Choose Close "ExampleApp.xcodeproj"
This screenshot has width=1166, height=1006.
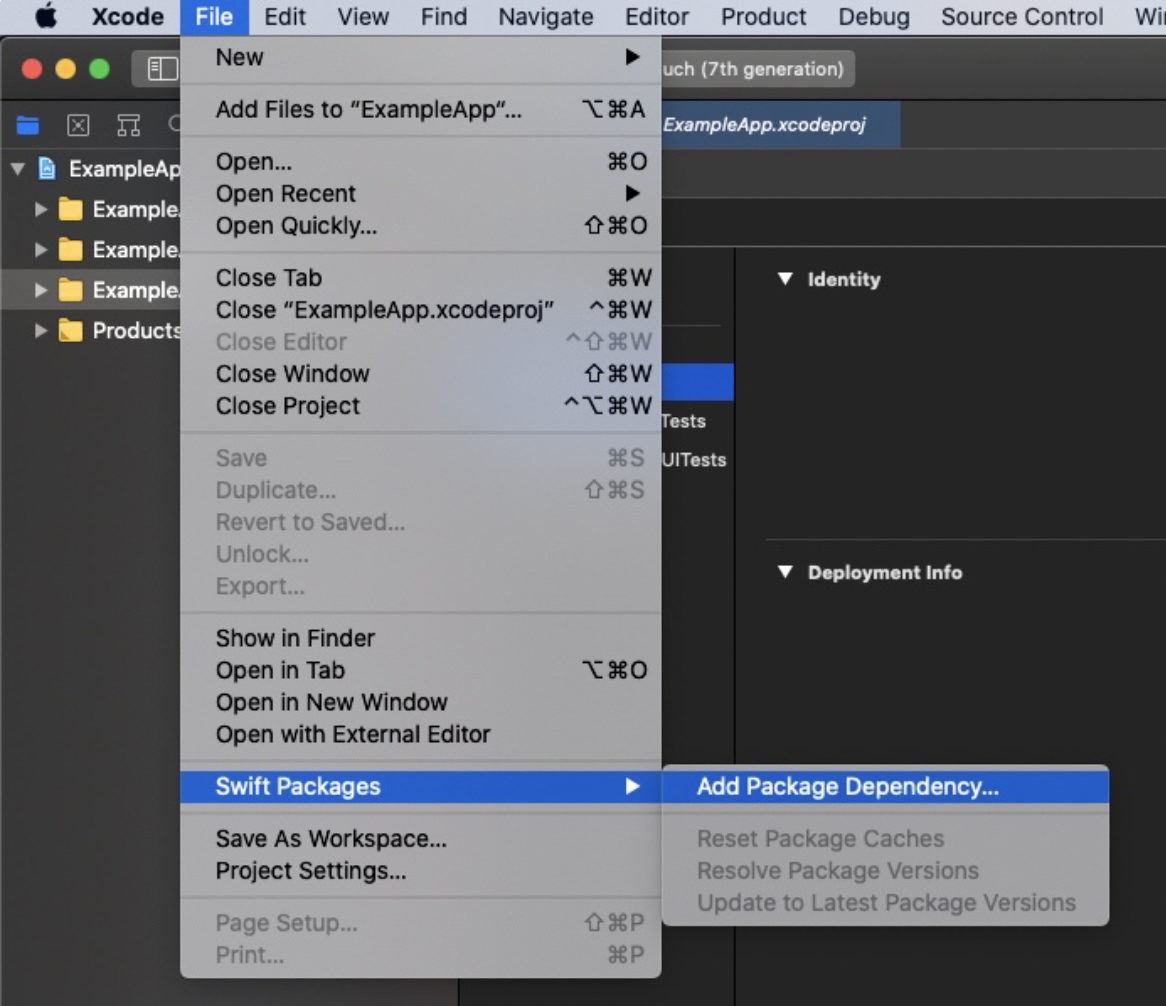tap(420, 309)
